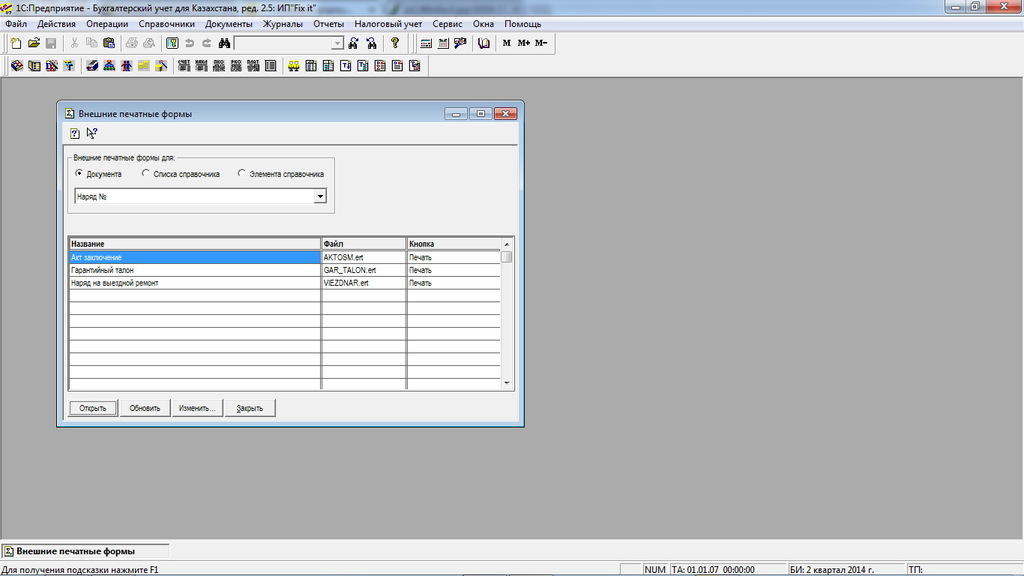
Task: Activate the Внешние печатные формы window tab at bottom
Action: click(x=85, y=551)
